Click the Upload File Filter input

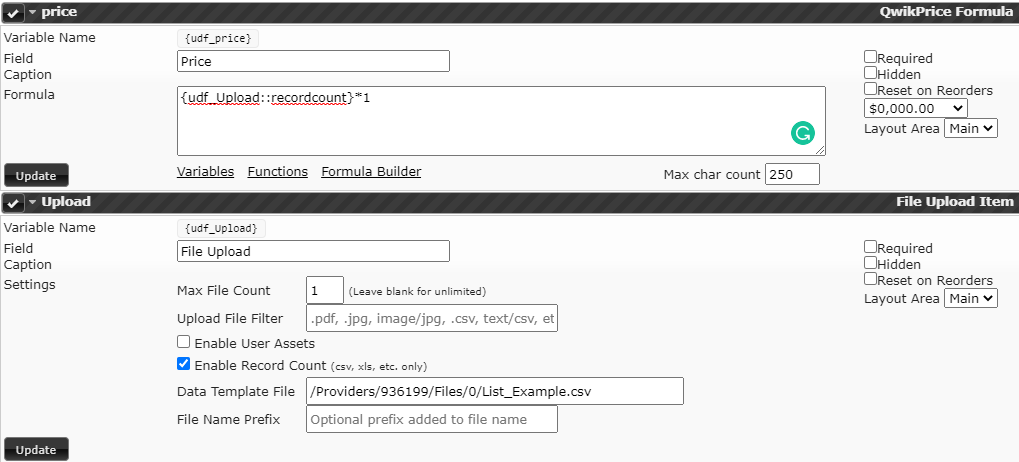(432, 318)
